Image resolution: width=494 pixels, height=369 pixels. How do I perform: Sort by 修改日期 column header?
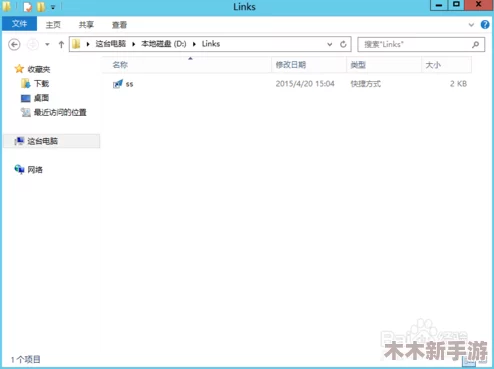click(x=309, y=65)
